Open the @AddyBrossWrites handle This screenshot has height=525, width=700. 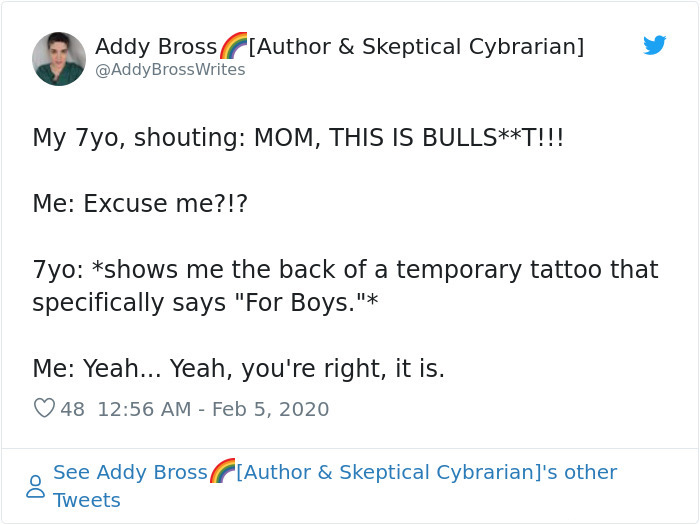(170, 70)
